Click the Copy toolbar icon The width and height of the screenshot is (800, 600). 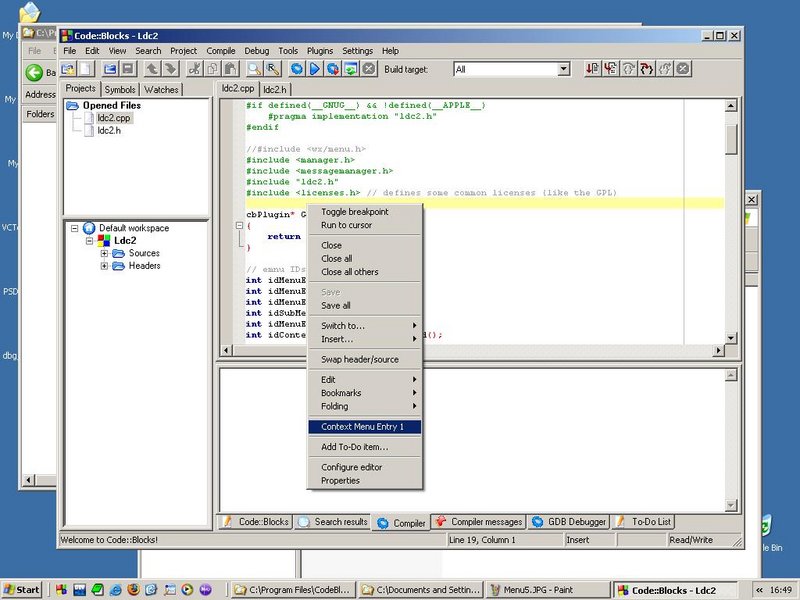point(213,69)
